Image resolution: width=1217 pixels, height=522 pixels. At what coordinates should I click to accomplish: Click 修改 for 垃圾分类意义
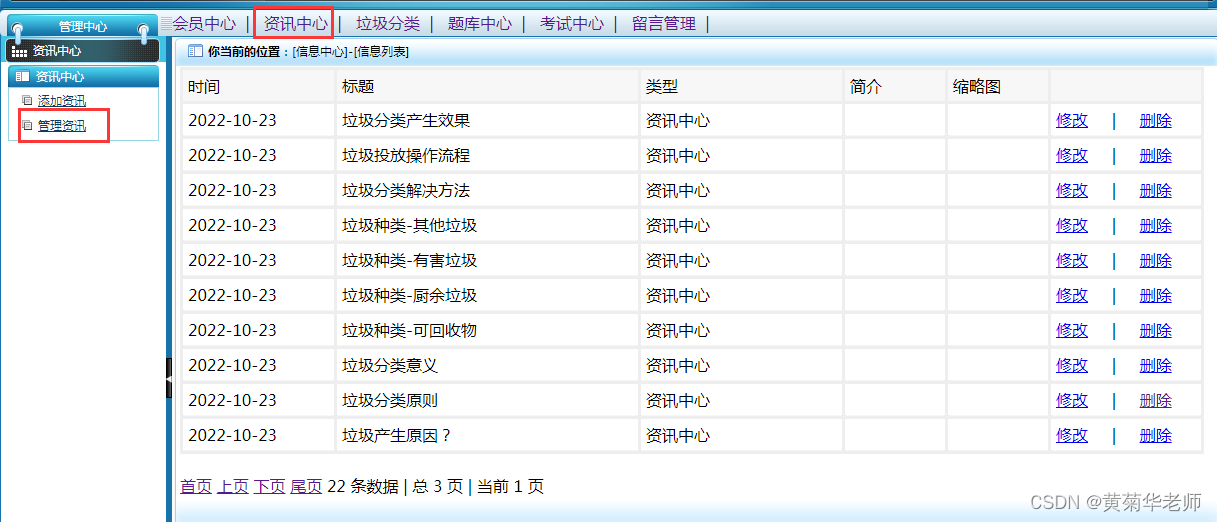click(1072, 365)
